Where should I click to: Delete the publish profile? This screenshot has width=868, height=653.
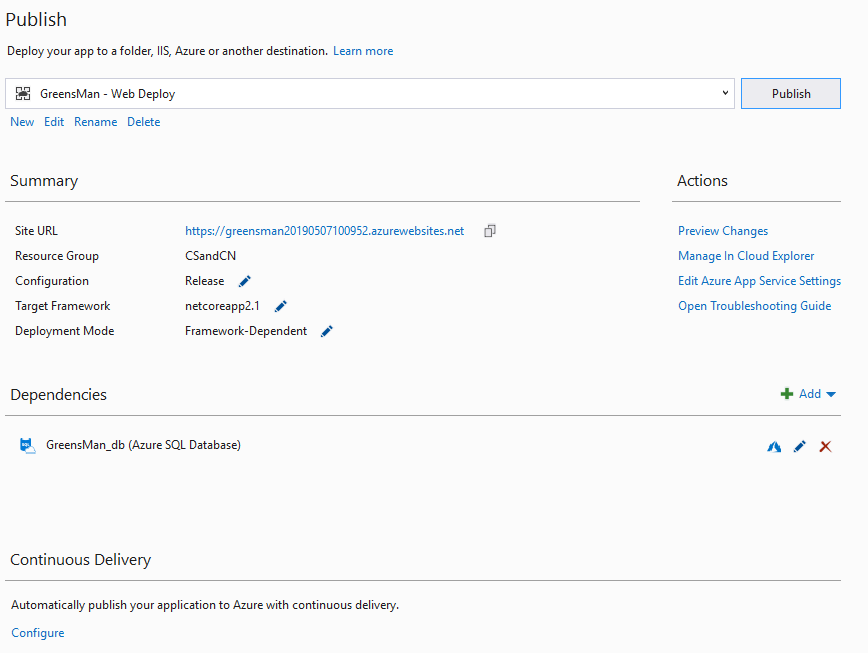pyautogui.click(x=144, y=122)
